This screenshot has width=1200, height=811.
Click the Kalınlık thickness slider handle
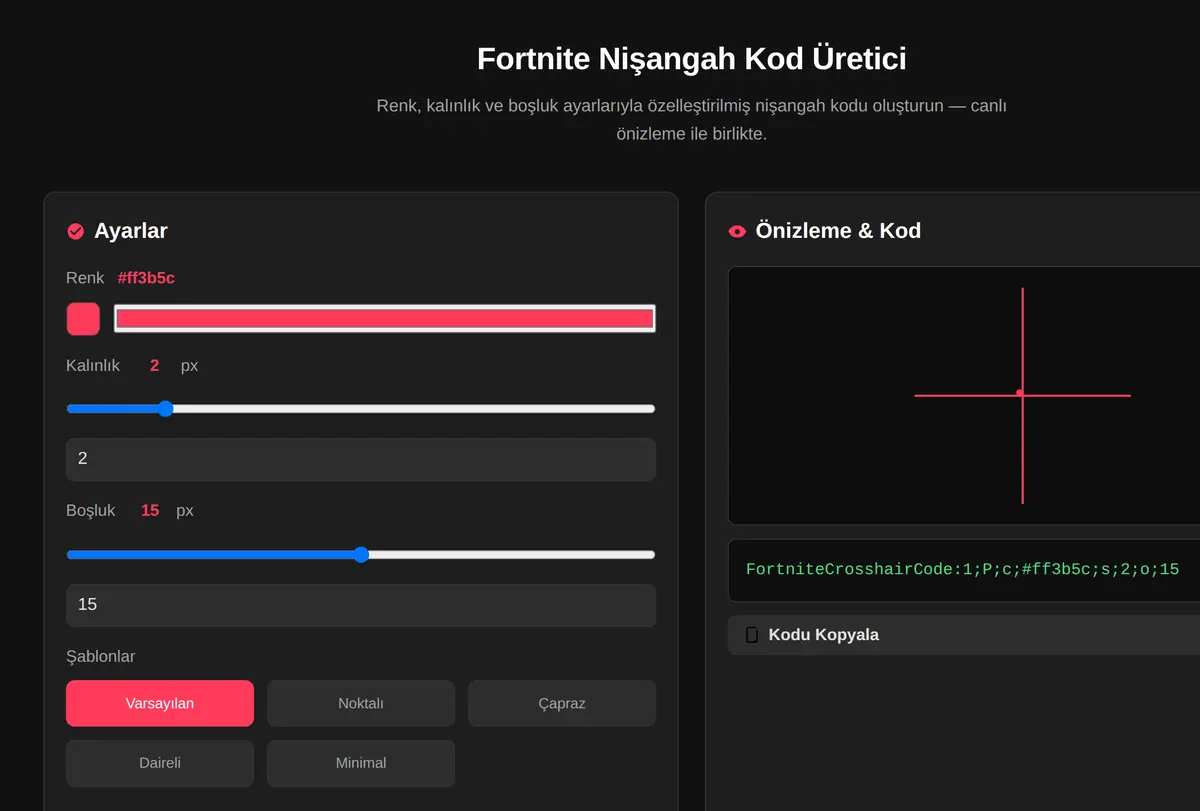166,408
